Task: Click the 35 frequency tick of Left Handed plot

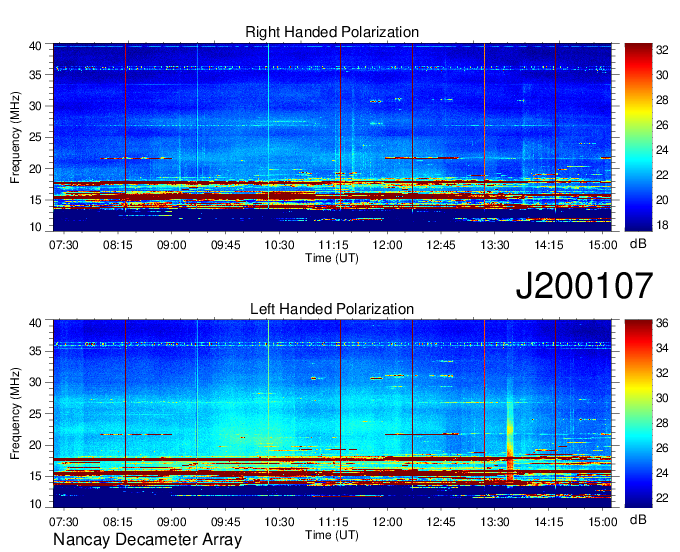Action: pos(35,351)
